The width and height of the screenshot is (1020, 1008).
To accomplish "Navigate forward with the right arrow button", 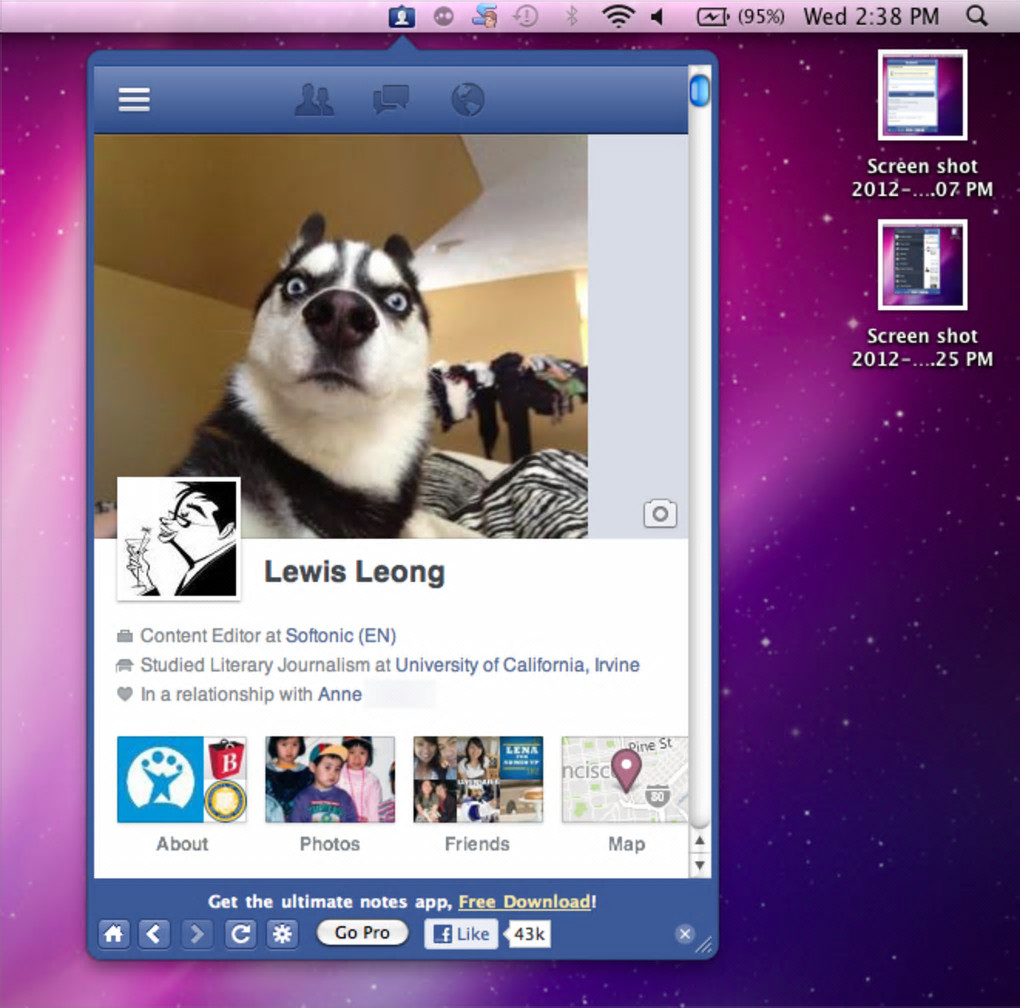I will pos(196,934).
